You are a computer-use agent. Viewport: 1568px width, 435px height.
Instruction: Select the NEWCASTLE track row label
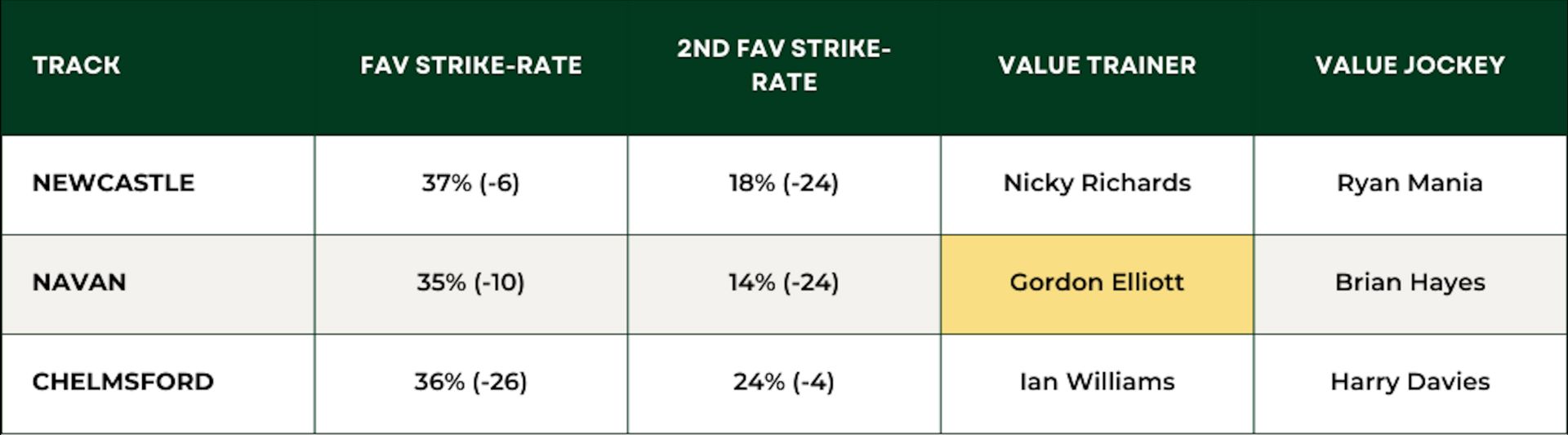114,183
